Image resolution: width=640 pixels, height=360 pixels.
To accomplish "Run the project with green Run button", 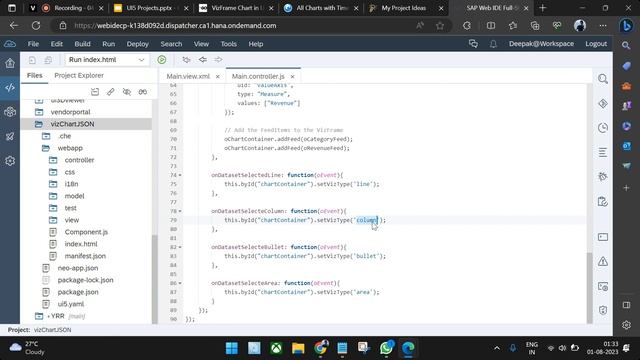I will tap(162, 60).
